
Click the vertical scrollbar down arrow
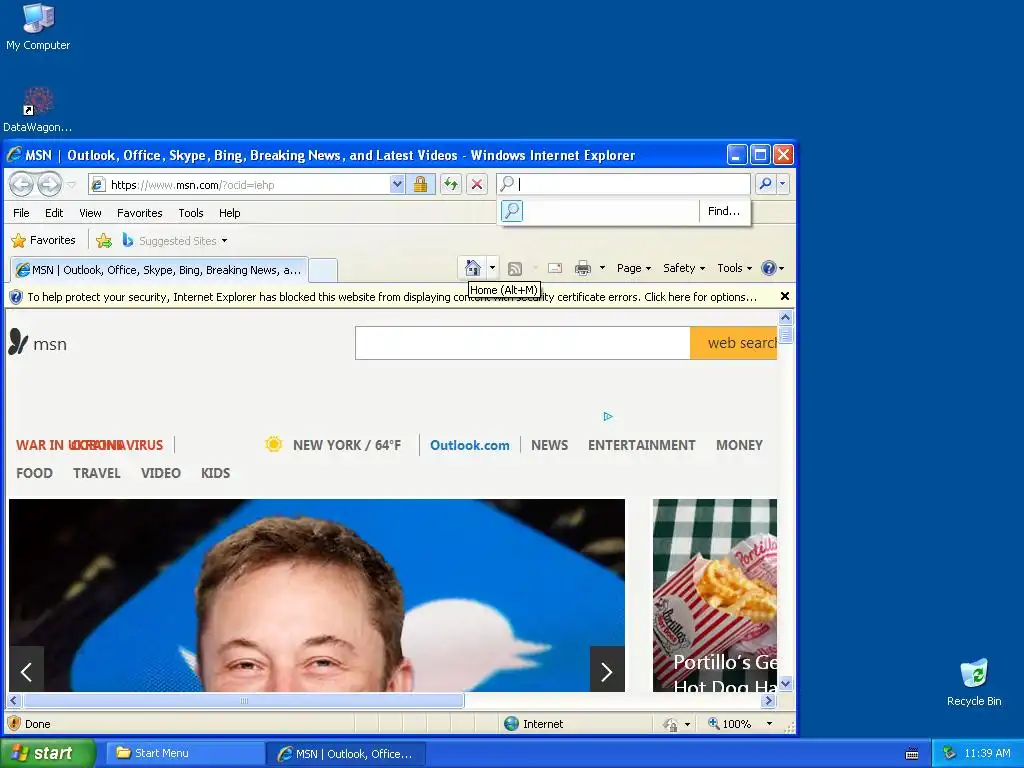tap(786, 684)
